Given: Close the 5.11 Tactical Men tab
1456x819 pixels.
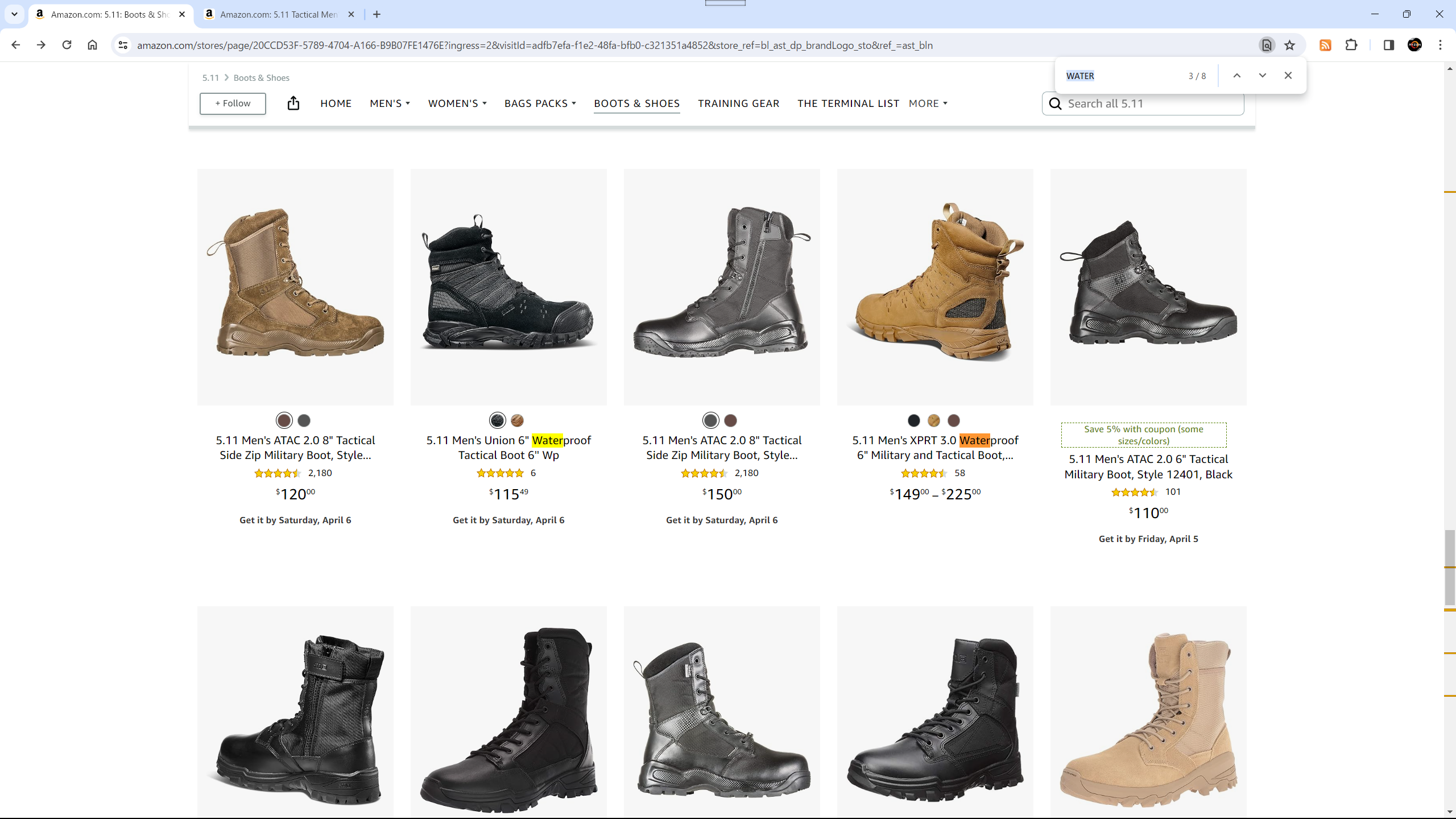Looking at the screenshot, I should tap(351, 14).
